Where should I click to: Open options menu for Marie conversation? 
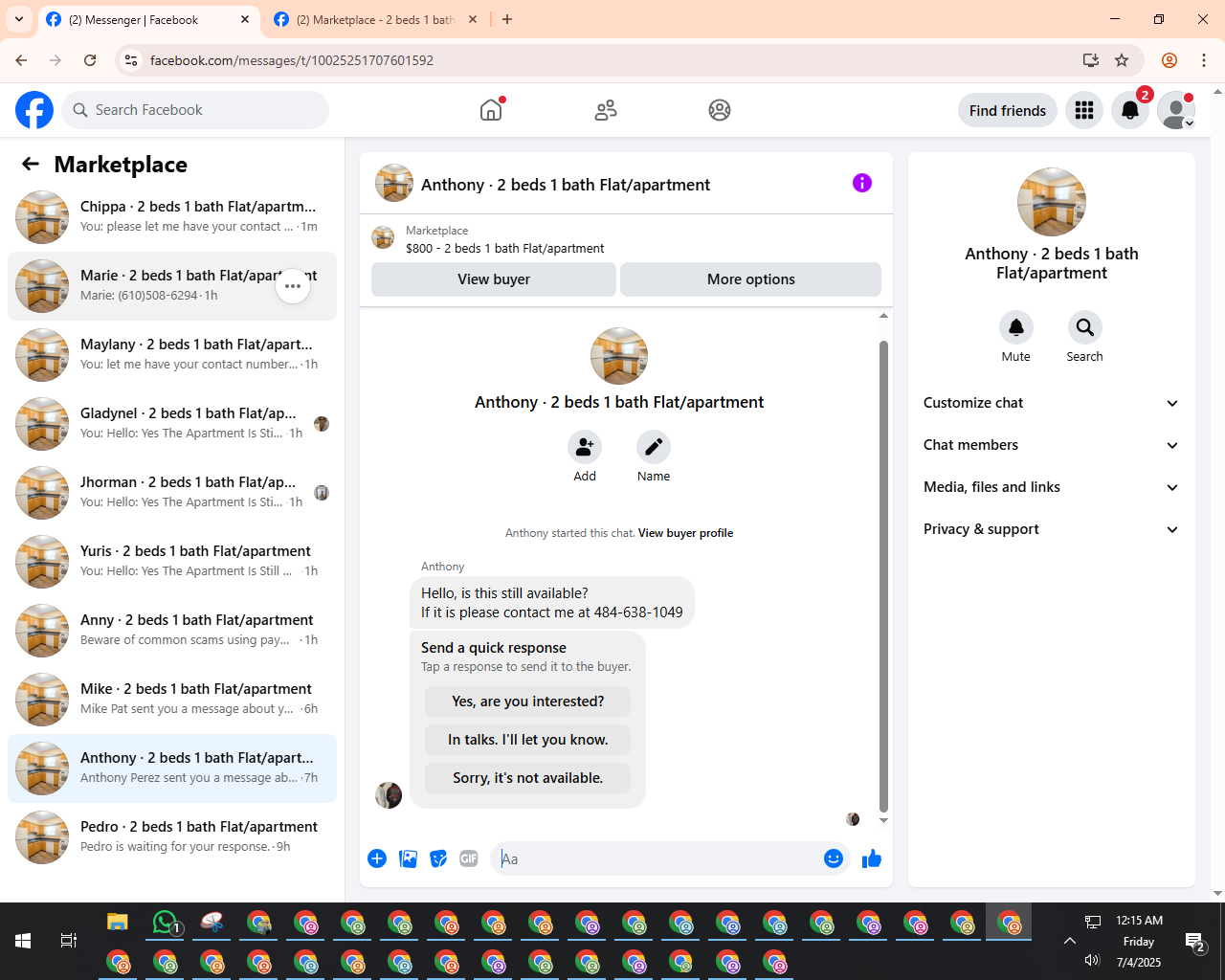point(293,286)
